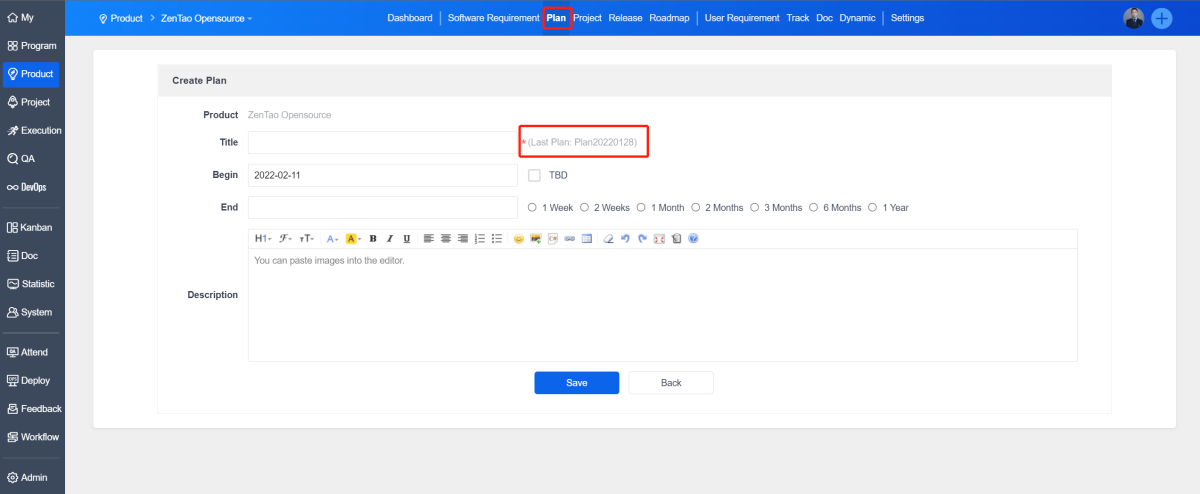The image size is (1200, 494).
Task: Click the Save button
Action: 576,383
